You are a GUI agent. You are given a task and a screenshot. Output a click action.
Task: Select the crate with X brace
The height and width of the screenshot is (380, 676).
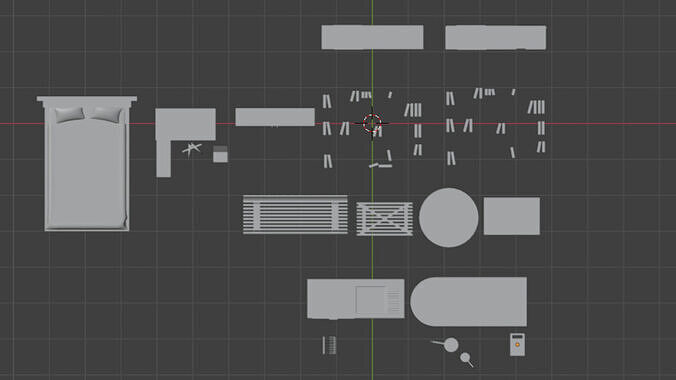click(385, 219)
